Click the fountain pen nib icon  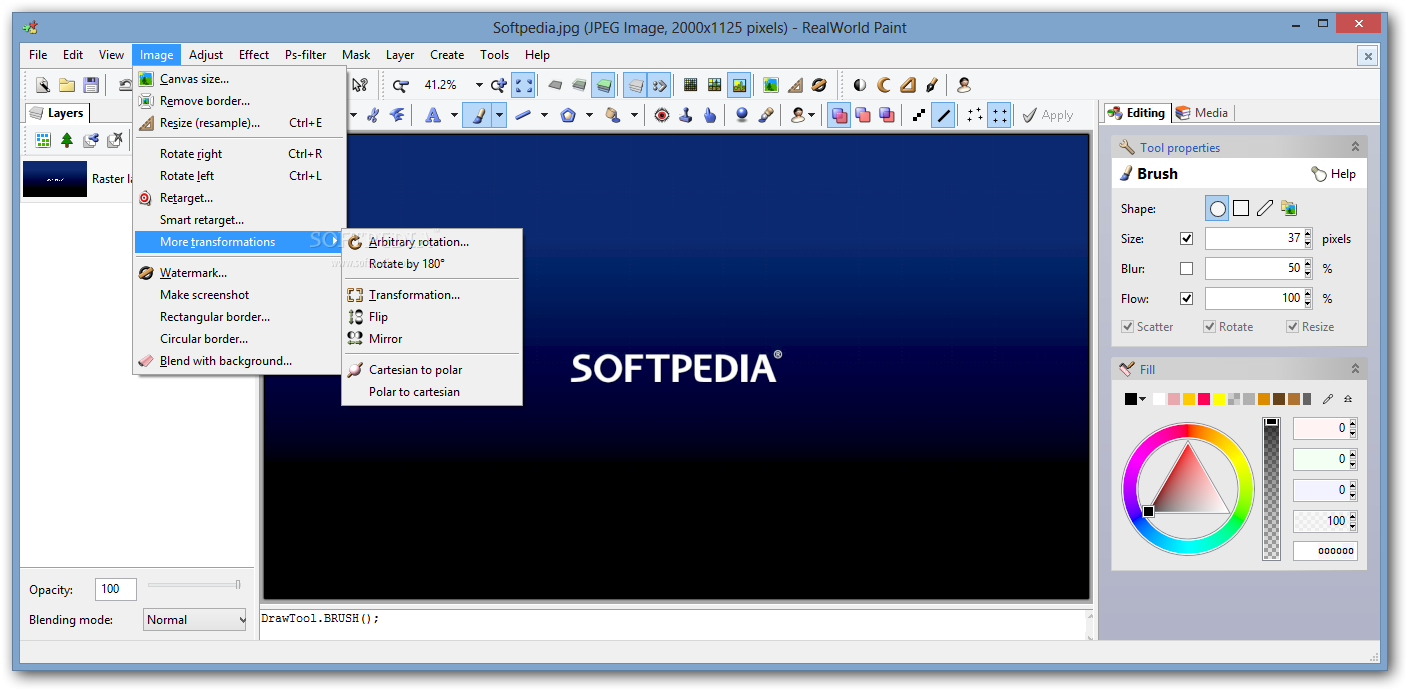(x=932, y=85)
